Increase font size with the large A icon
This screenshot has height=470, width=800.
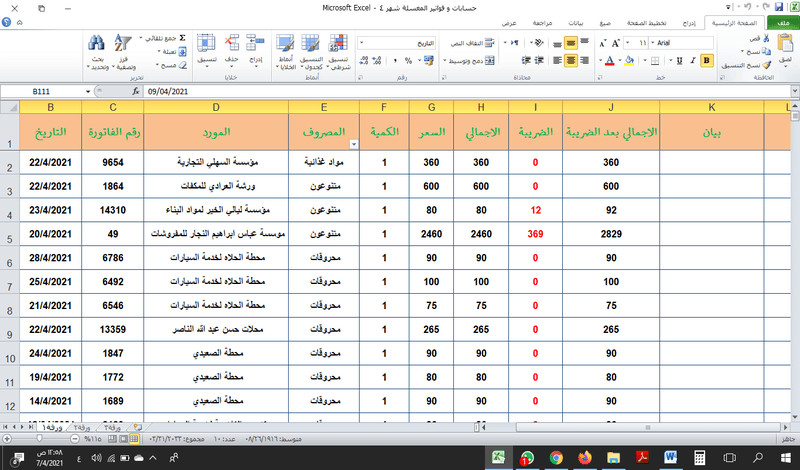click(615, 43)
